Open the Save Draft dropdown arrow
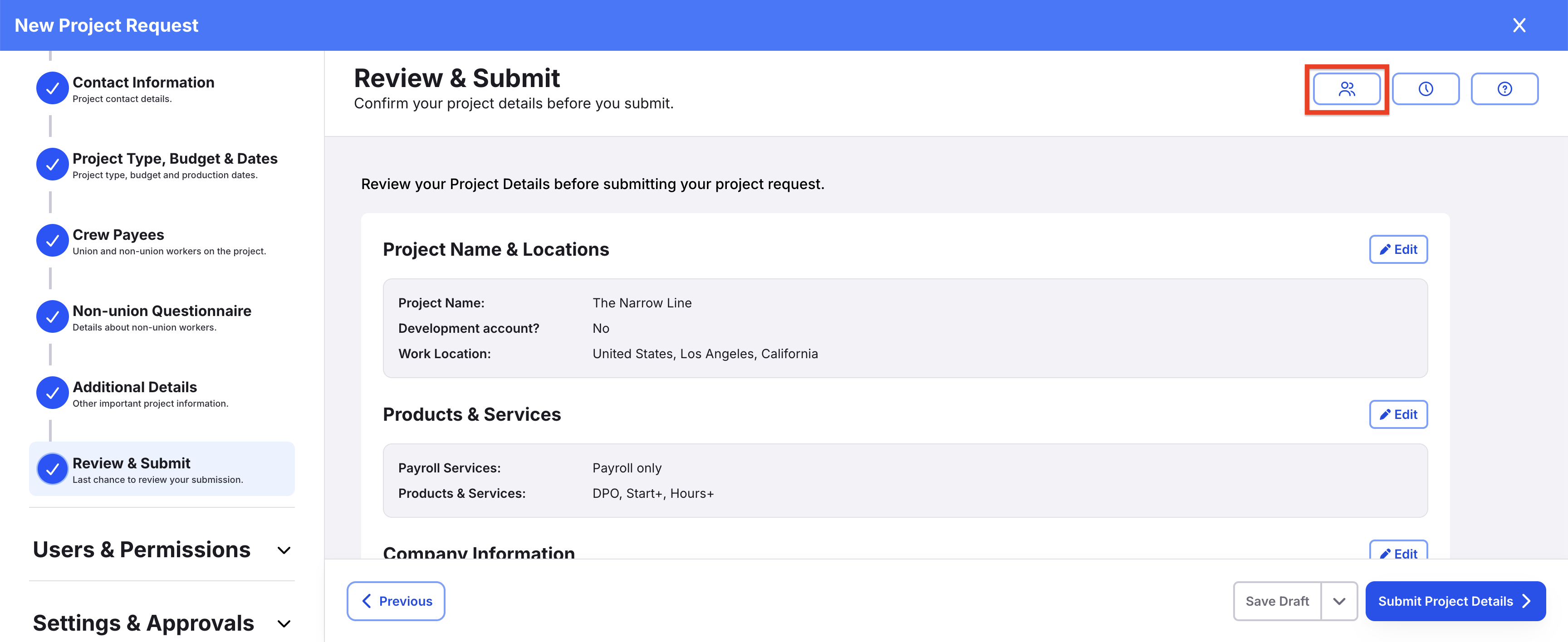 1339,601
